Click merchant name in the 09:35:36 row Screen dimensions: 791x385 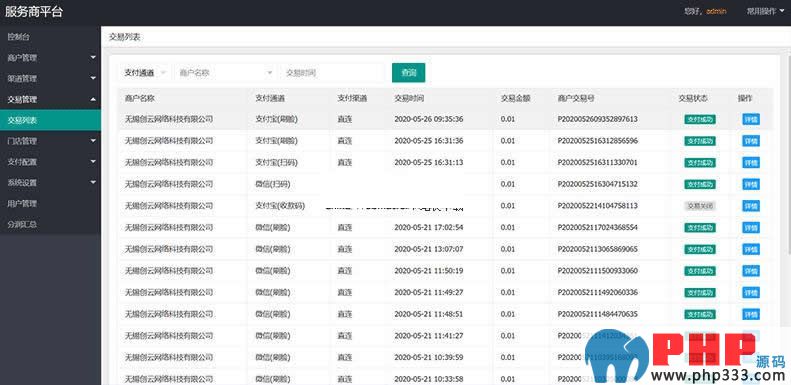[169, 120]
